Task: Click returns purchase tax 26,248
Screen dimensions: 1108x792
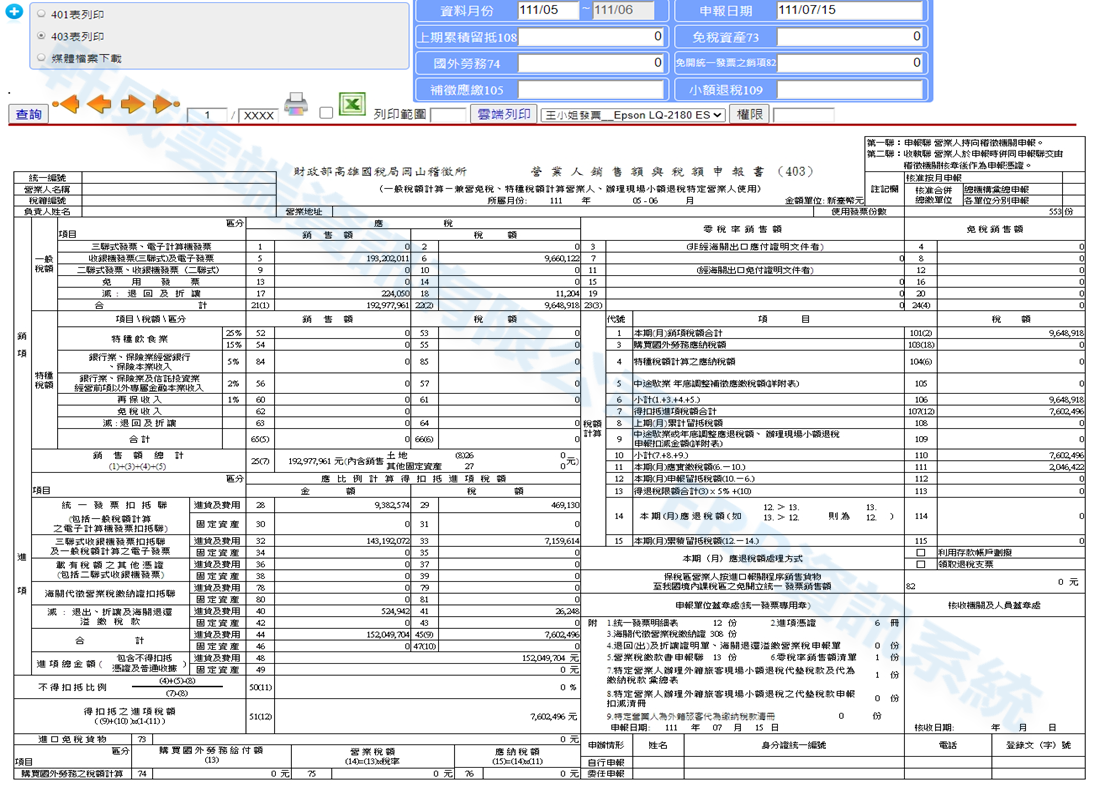Action: [567, 611]
